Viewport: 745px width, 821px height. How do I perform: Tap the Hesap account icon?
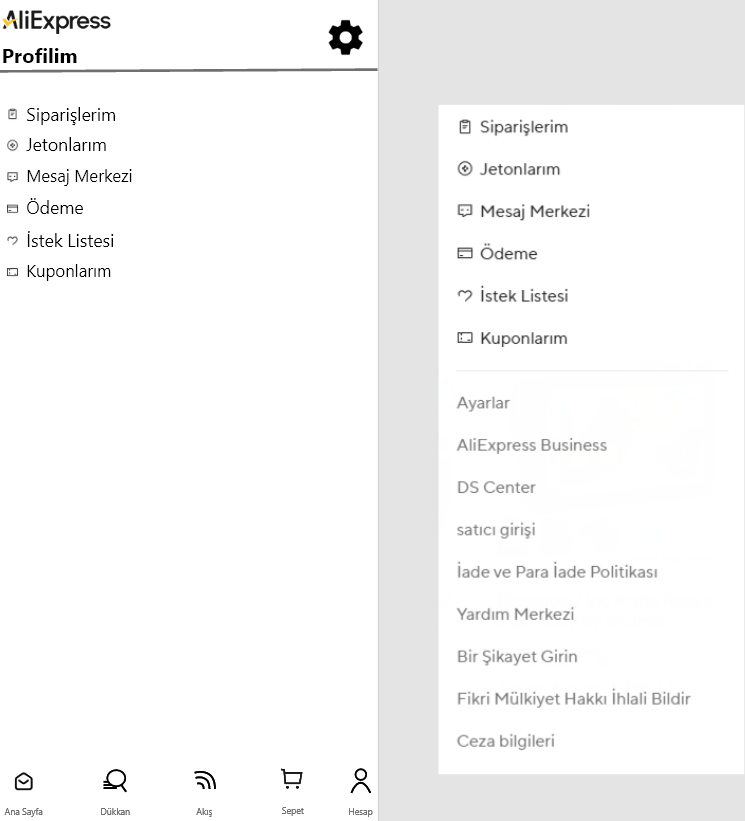tap(360, 780)
